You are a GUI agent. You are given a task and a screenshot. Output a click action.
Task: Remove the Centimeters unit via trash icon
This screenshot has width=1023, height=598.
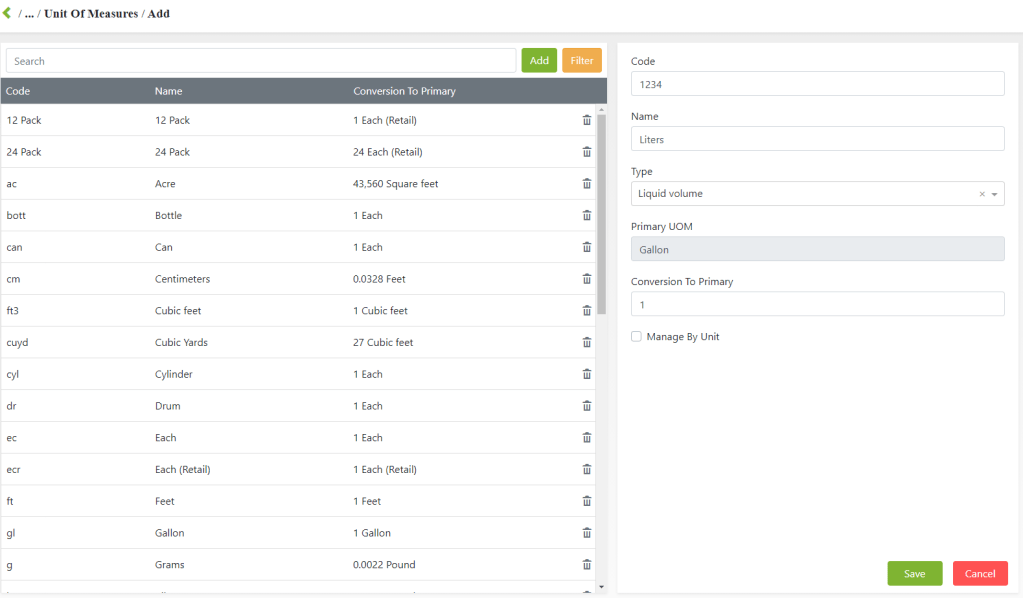(x=587, y=279)
